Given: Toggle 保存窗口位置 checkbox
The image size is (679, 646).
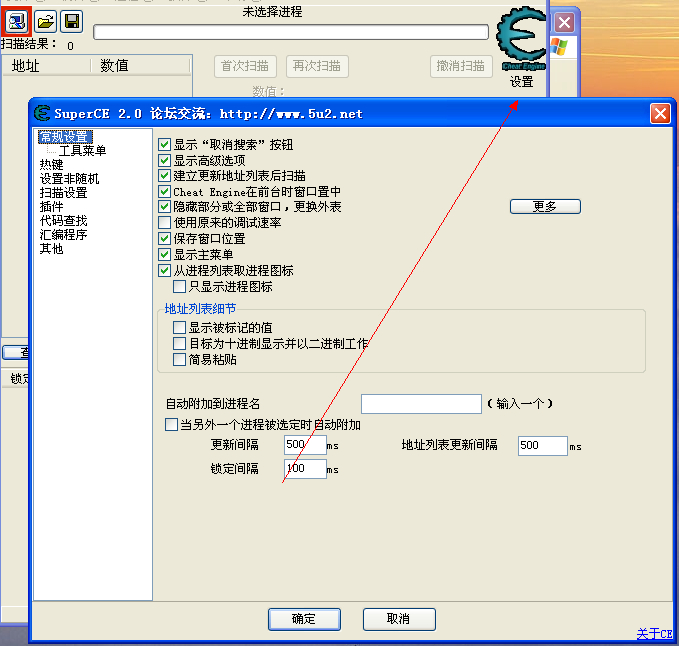Looking at the screenshot, I should click(x=164, y=238).
